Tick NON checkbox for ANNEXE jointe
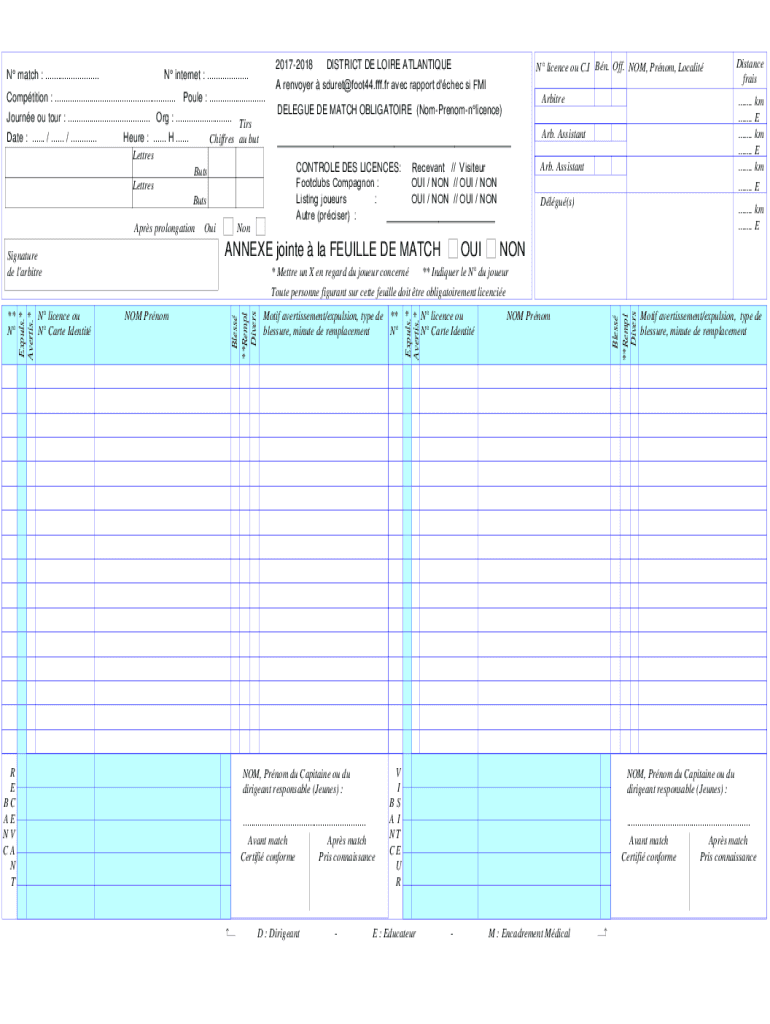The width and height of the screenshot is (770, 1024). click(491, 249)
